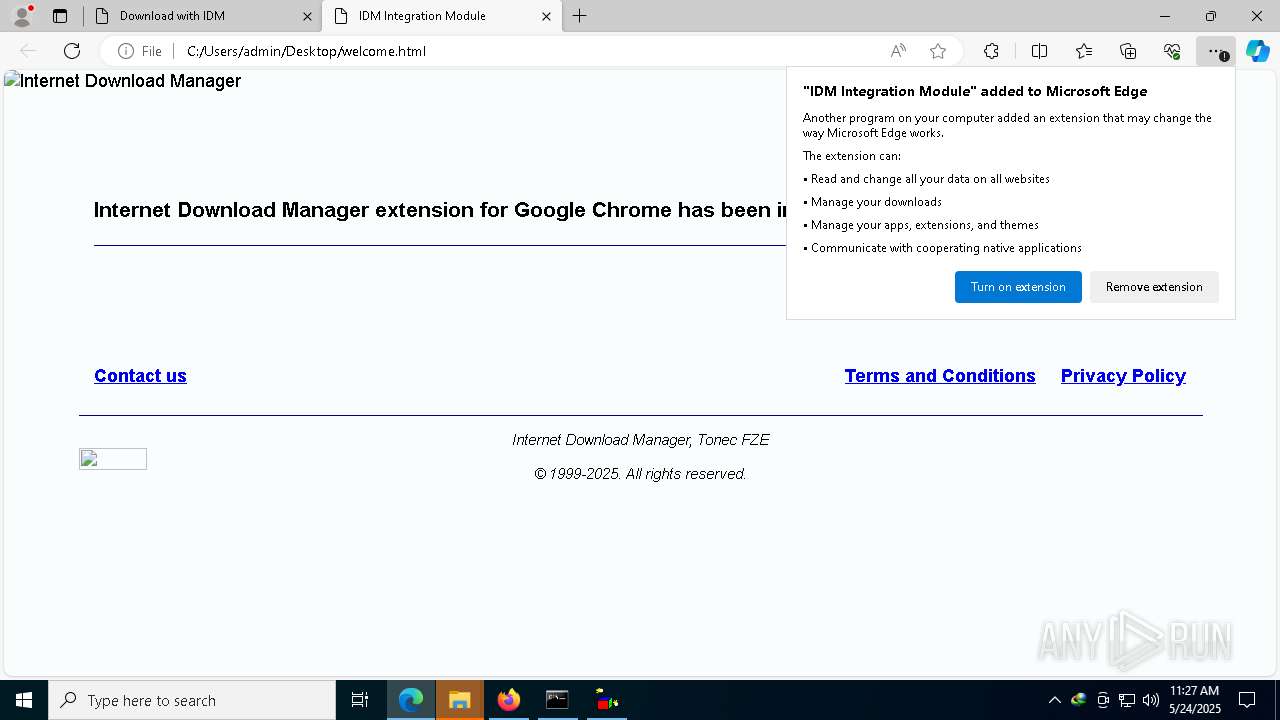This screenshot has height=720, width=1280.
Task: Open Microsoft Edge taskbar icon
Action: [411, 700]
